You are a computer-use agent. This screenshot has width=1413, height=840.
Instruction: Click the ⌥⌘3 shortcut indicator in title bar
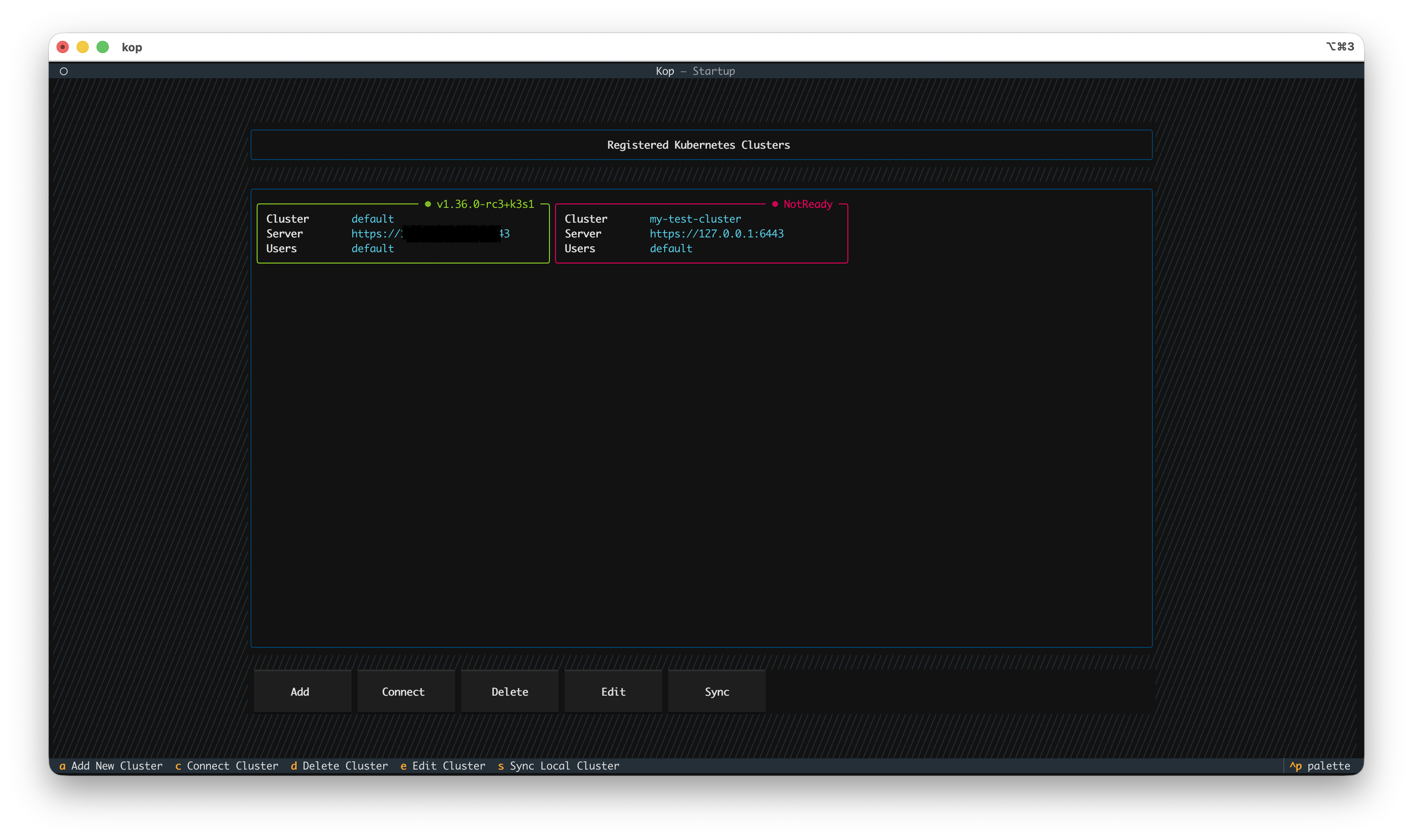point(1339,47)
